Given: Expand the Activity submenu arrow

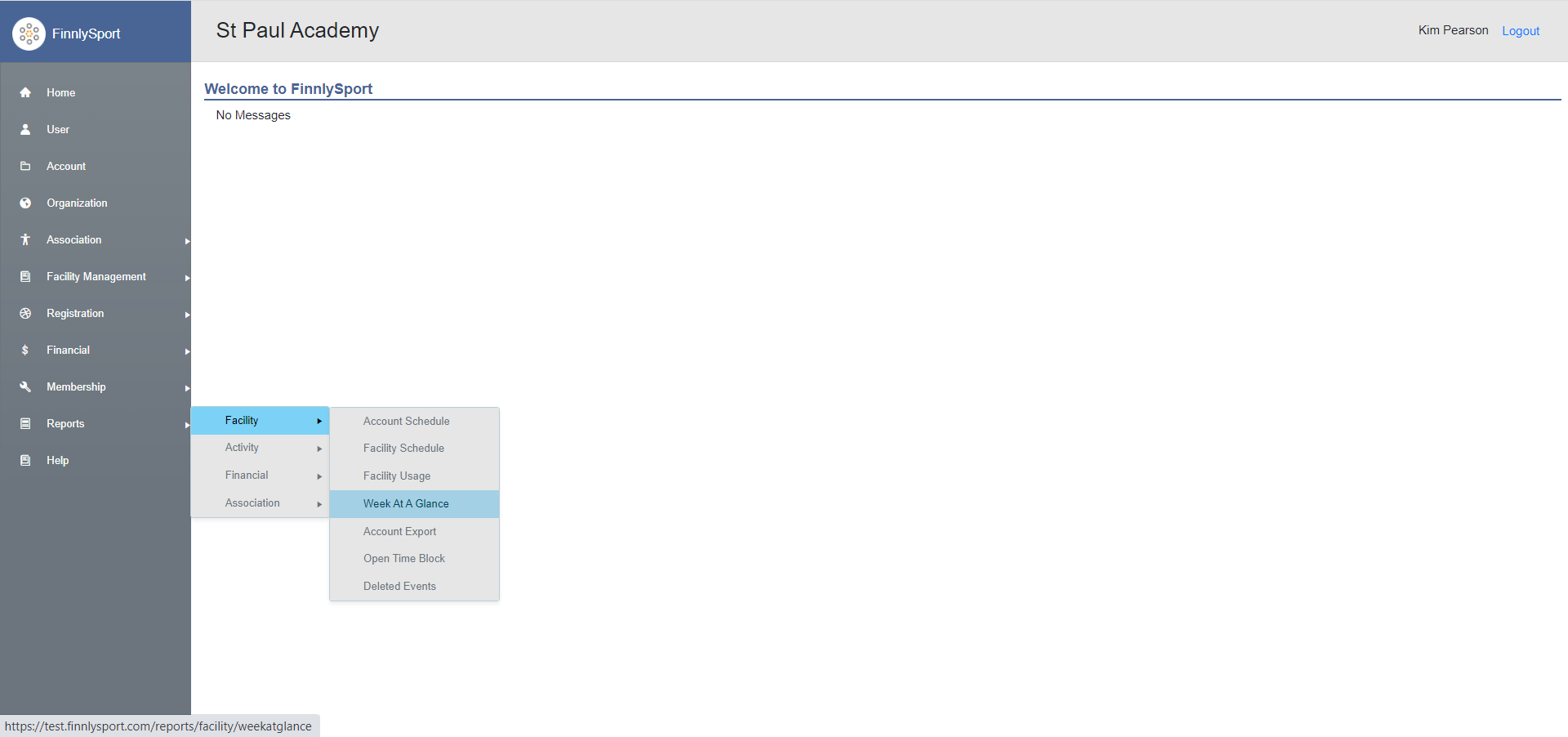Looking at the screenshot, I should (x=319, y=449).
